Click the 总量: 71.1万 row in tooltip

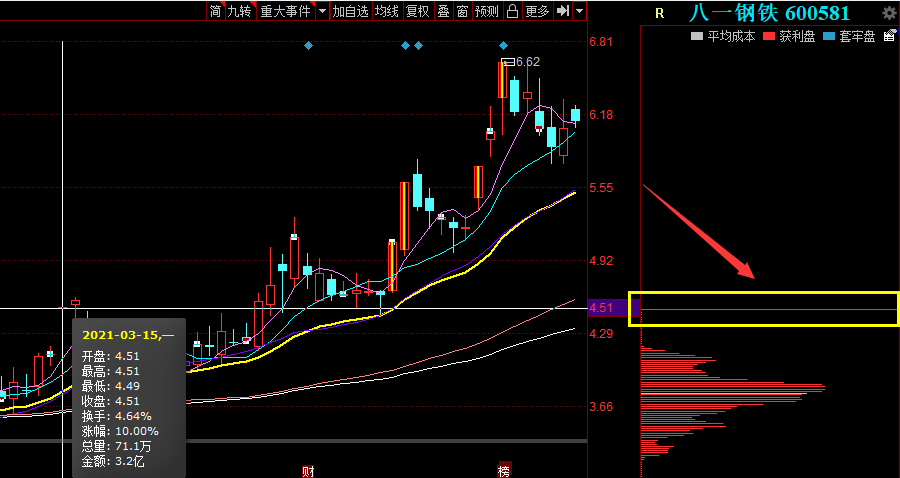[117, 446]
